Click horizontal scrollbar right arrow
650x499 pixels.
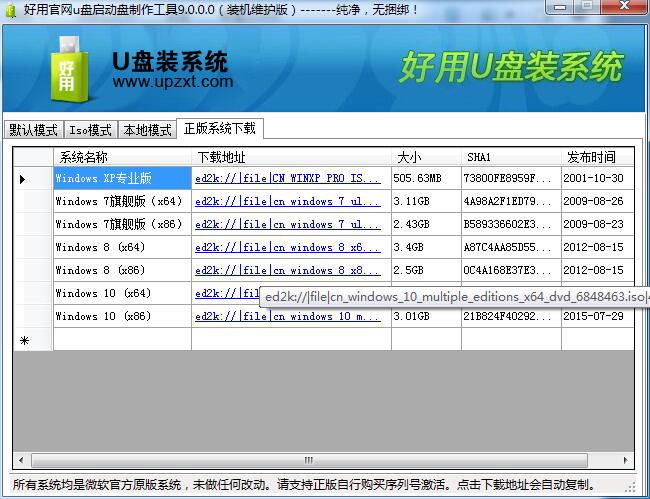[626, 460]
